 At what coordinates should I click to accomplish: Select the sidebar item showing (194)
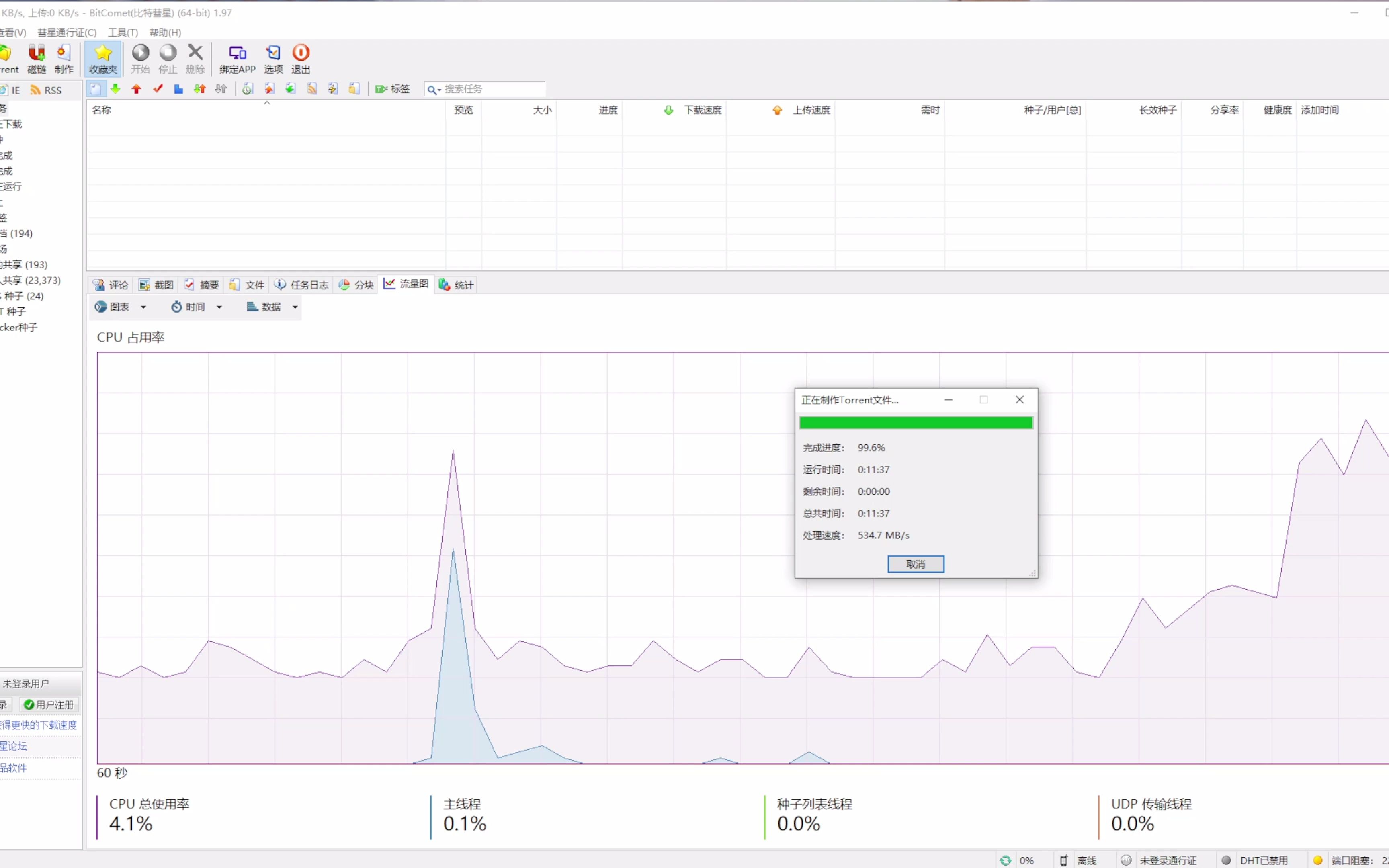tap(17, 233)
